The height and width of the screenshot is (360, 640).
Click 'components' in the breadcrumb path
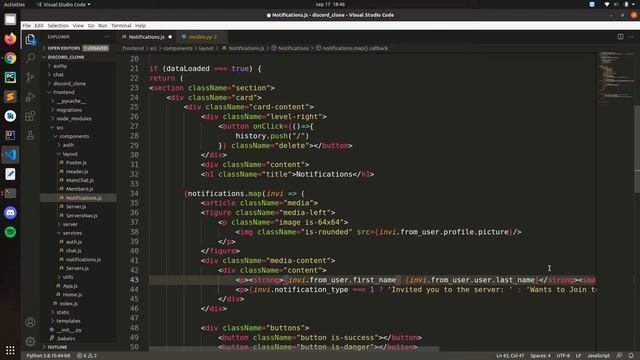click(178, 48)
